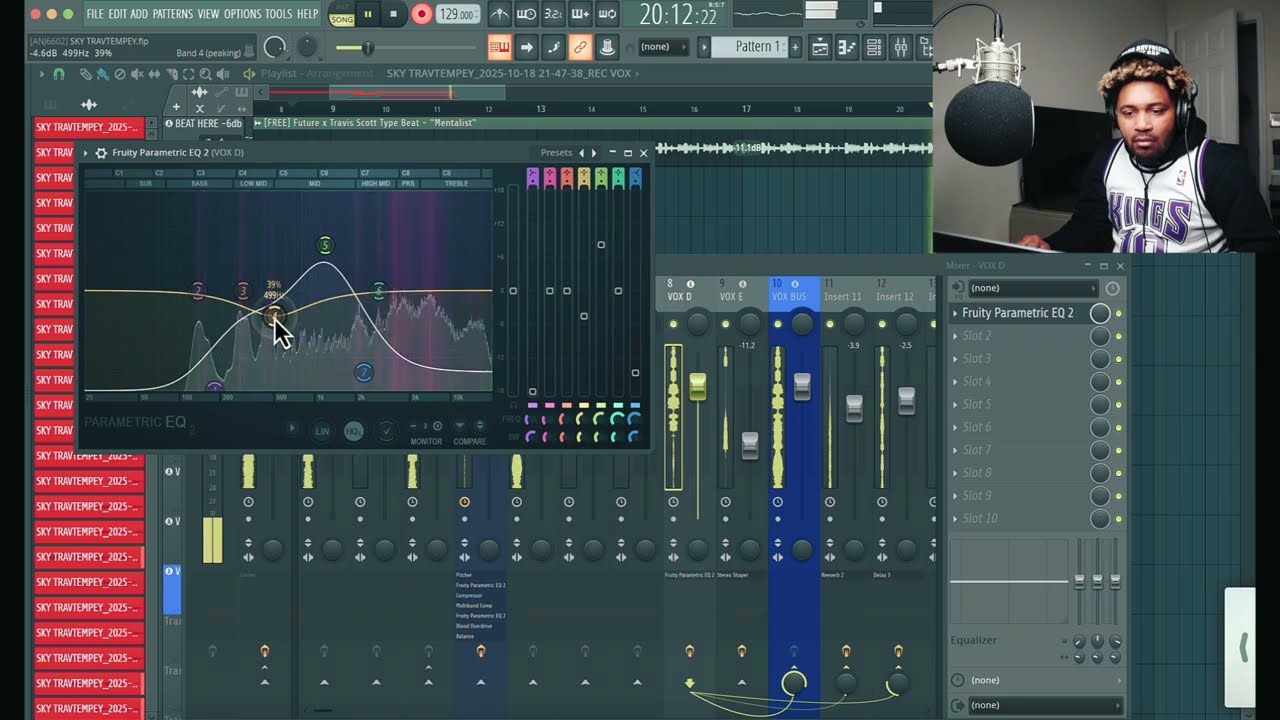
Task: Mute VOX D track with green LED
Action: (673, 324)
